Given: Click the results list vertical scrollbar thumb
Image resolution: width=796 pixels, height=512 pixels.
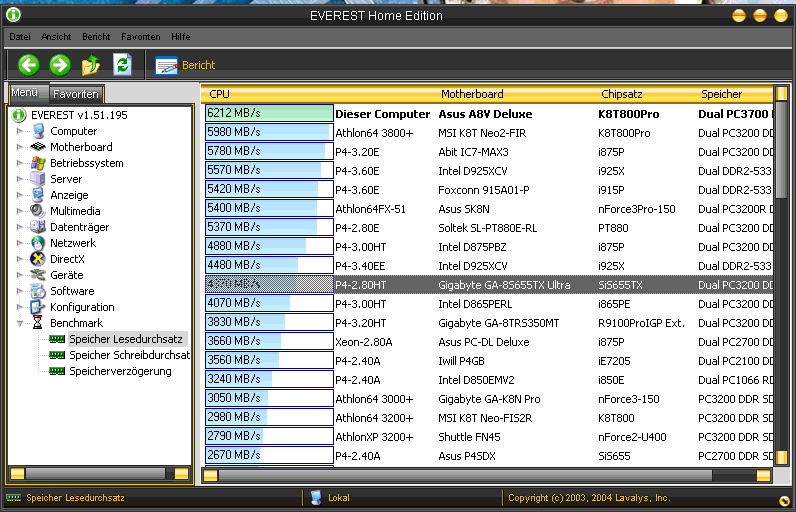Looking at the screenshot, I should [782, 151].
